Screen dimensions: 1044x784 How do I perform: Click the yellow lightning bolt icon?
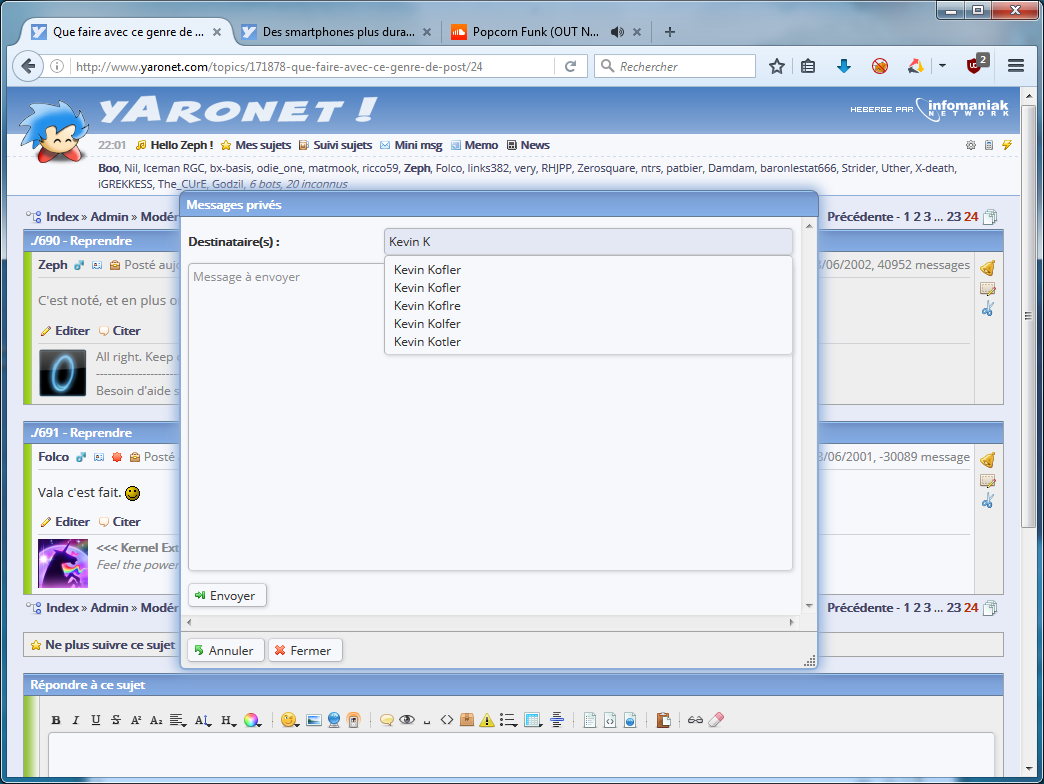tap(1007, 145)
